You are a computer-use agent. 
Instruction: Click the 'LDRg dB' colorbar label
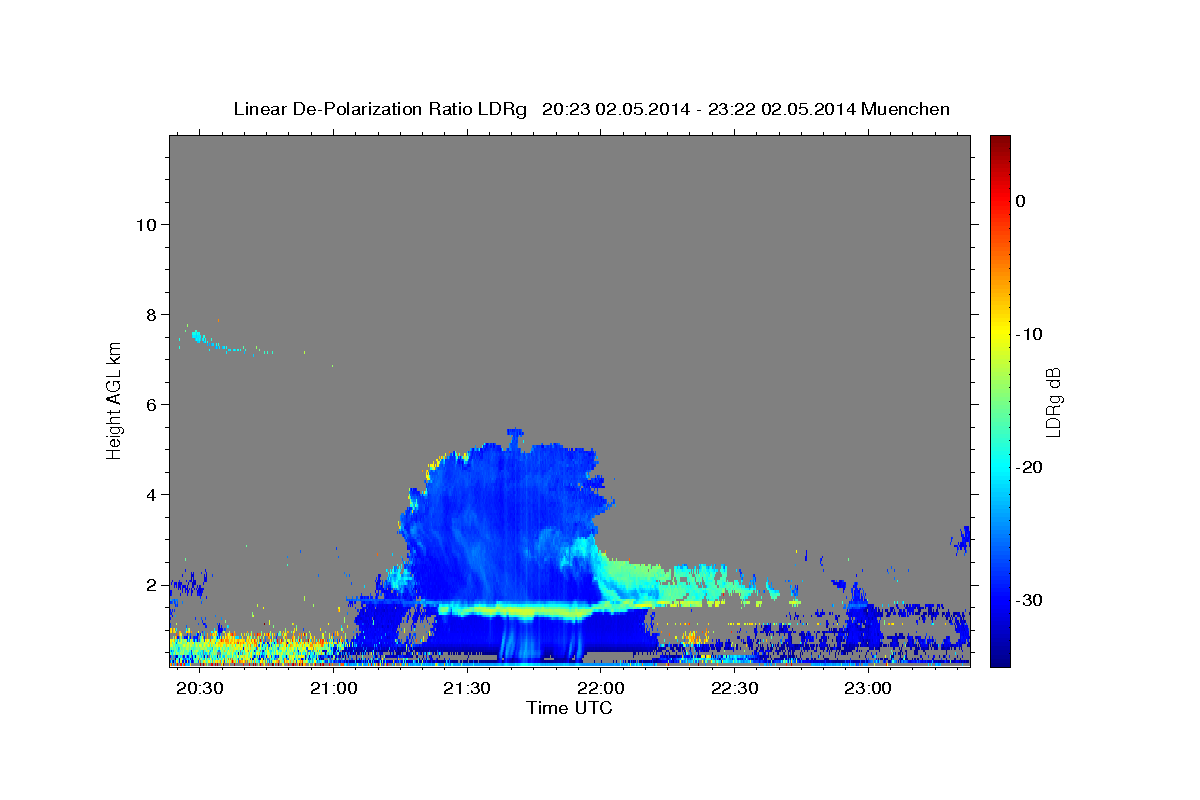pos(1052,401)
